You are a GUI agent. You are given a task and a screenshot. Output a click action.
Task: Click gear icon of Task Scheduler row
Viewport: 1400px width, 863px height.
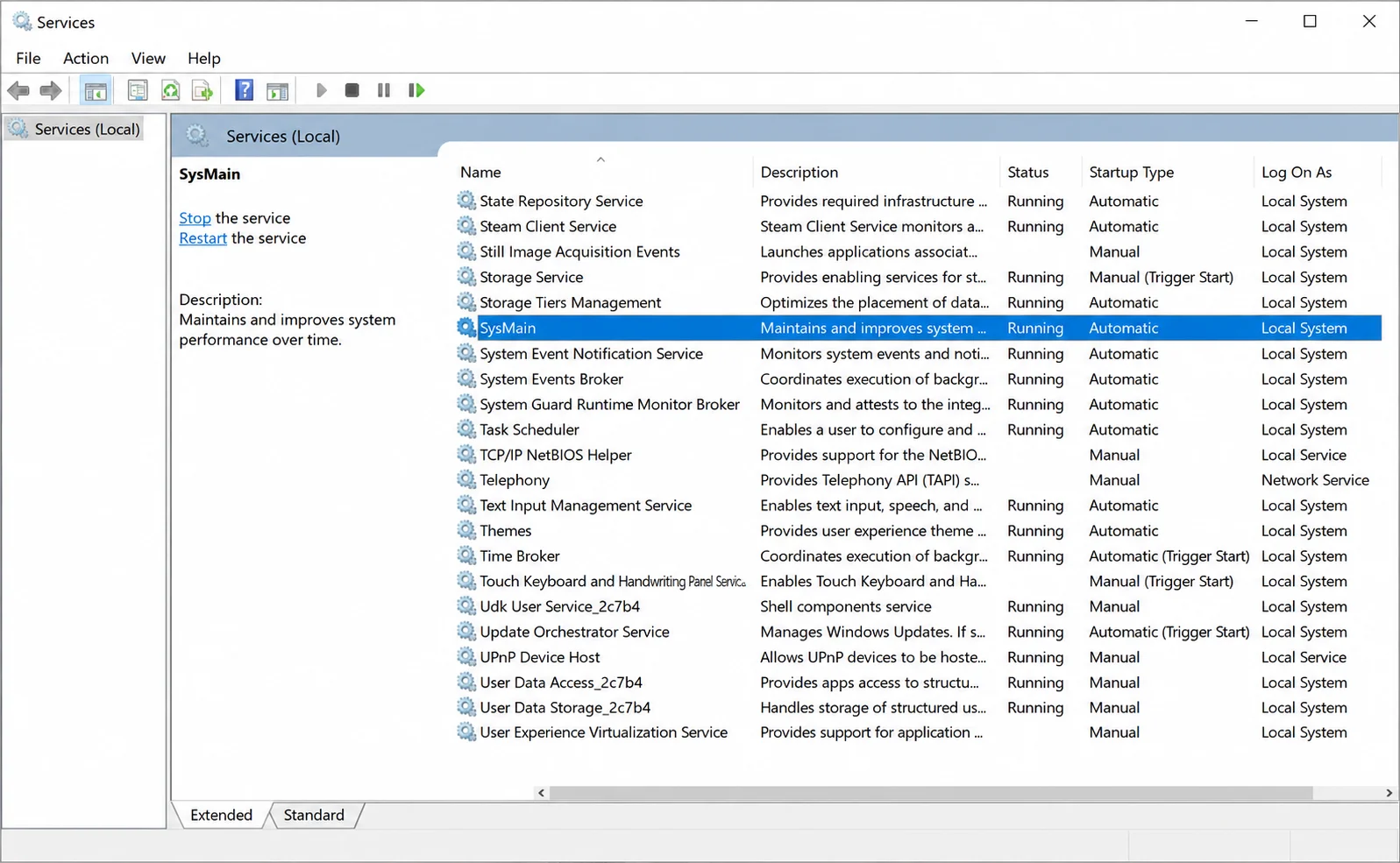tap(466, 429)
